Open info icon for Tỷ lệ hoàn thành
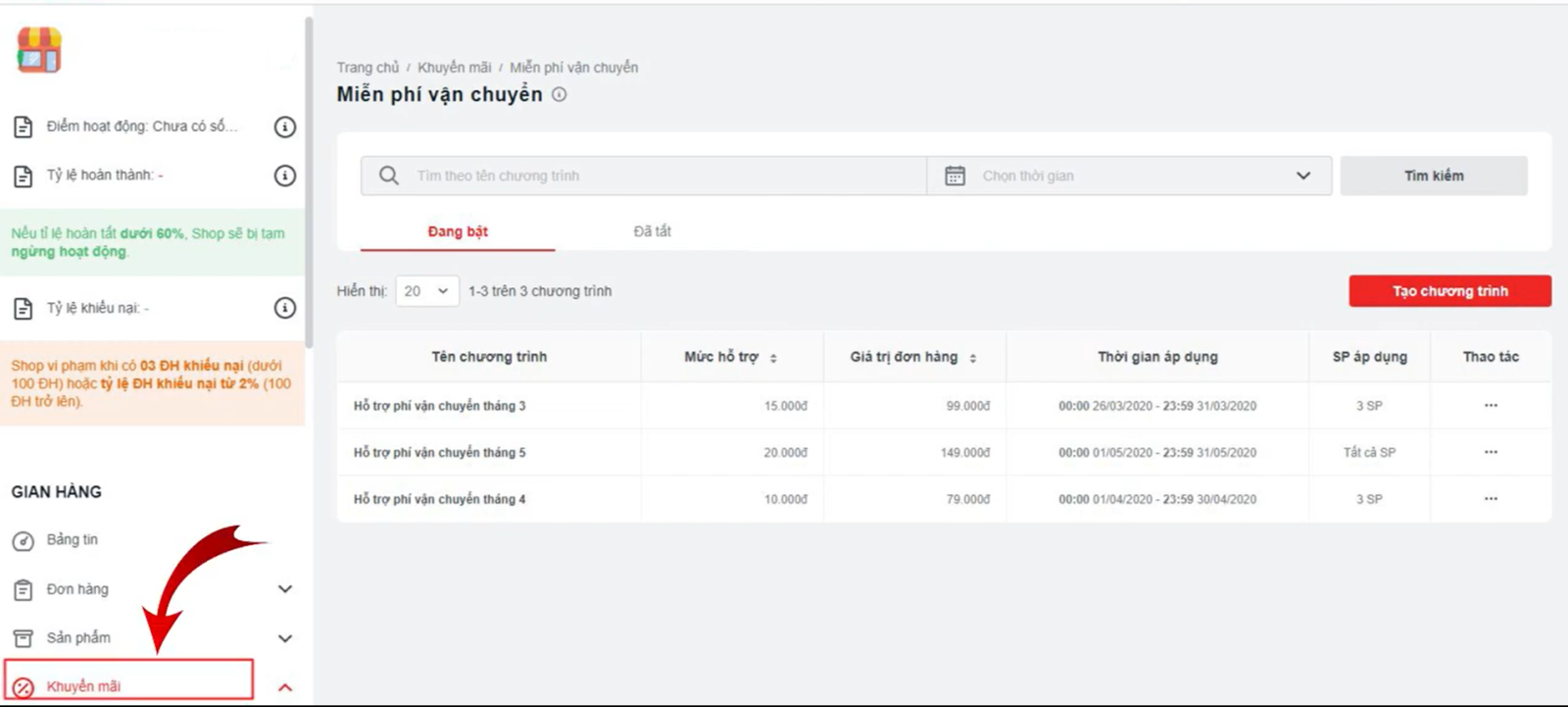Viewport: 1568px width, 707px height. (x=284, y=176)
